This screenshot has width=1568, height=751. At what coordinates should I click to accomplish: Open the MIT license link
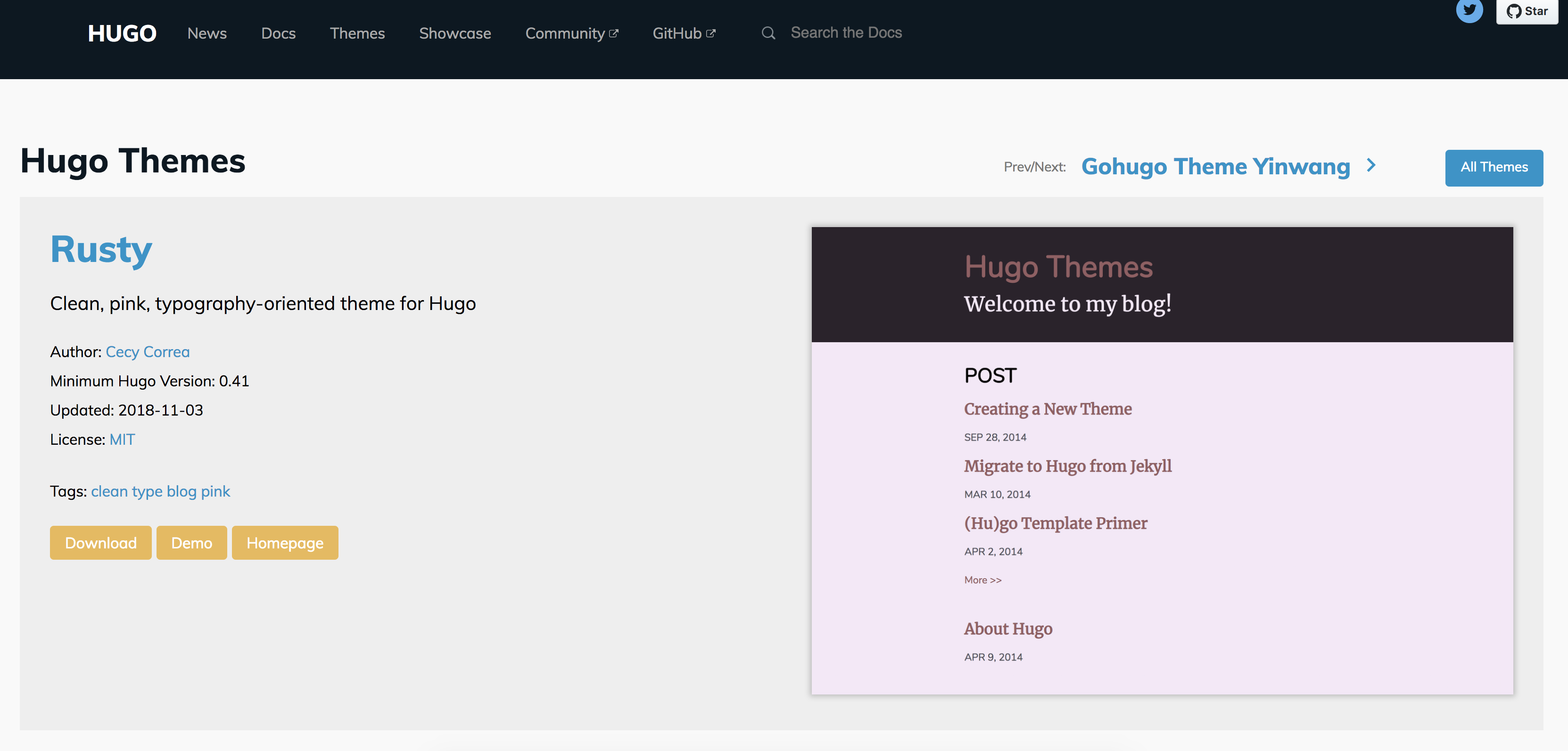(x=122, y=439)
